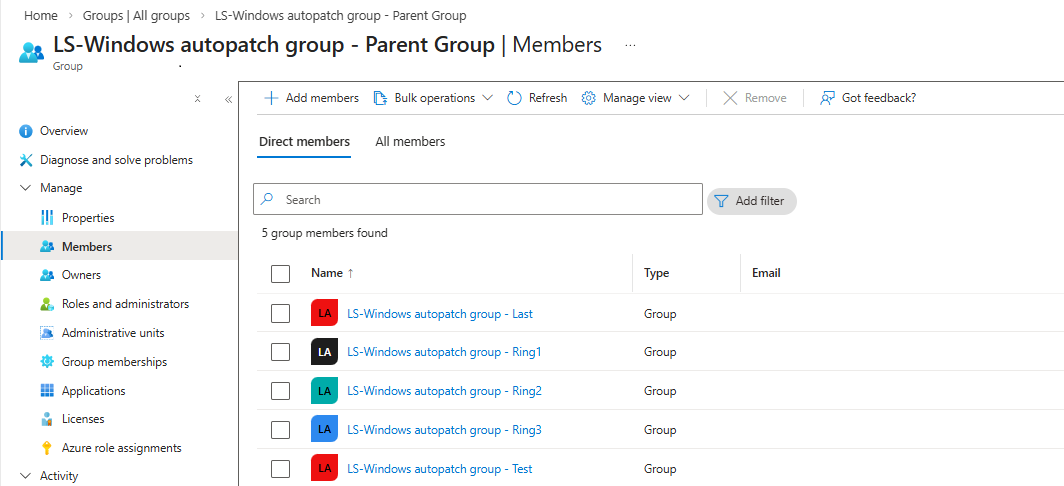Open LS-Windows autopatch group - Ring3 link
This screenshot has width=1064, height=486.
tap(444, 430)
